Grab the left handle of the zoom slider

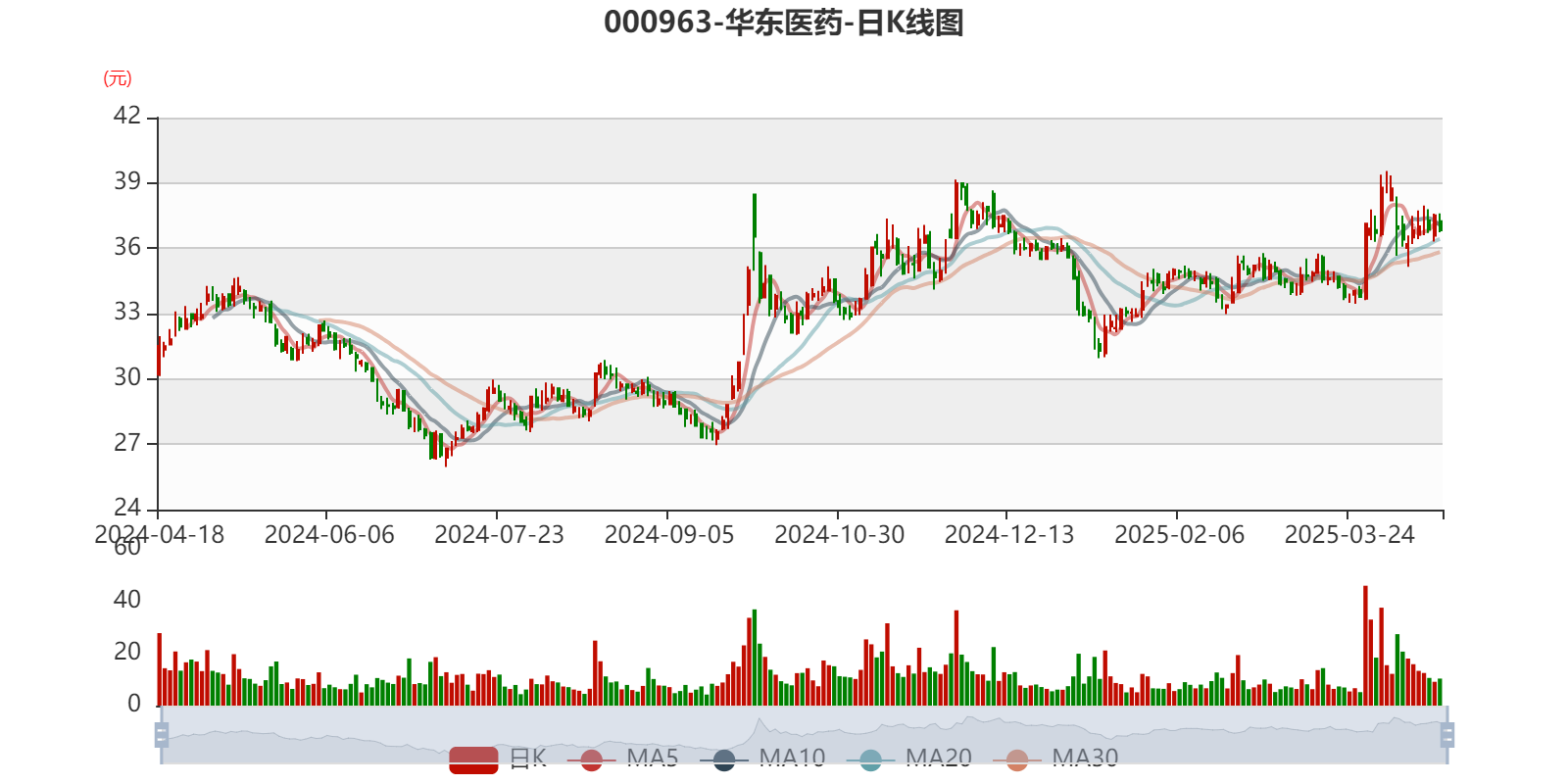[162, 734]
